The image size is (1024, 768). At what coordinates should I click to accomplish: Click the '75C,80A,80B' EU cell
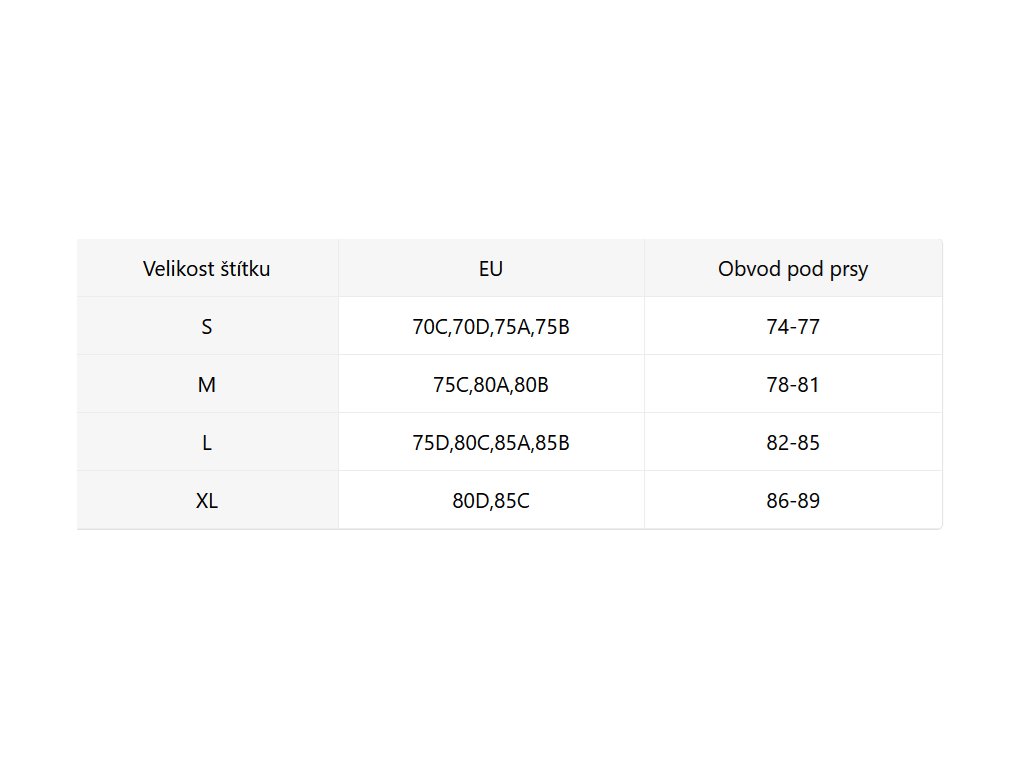tap(491, 385)
